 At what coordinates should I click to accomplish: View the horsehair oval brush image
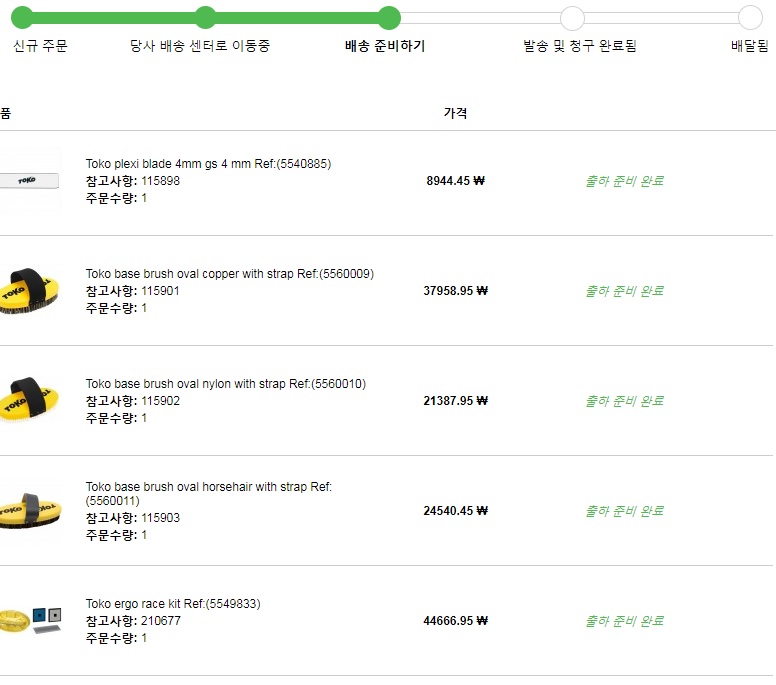click(29, 510)
